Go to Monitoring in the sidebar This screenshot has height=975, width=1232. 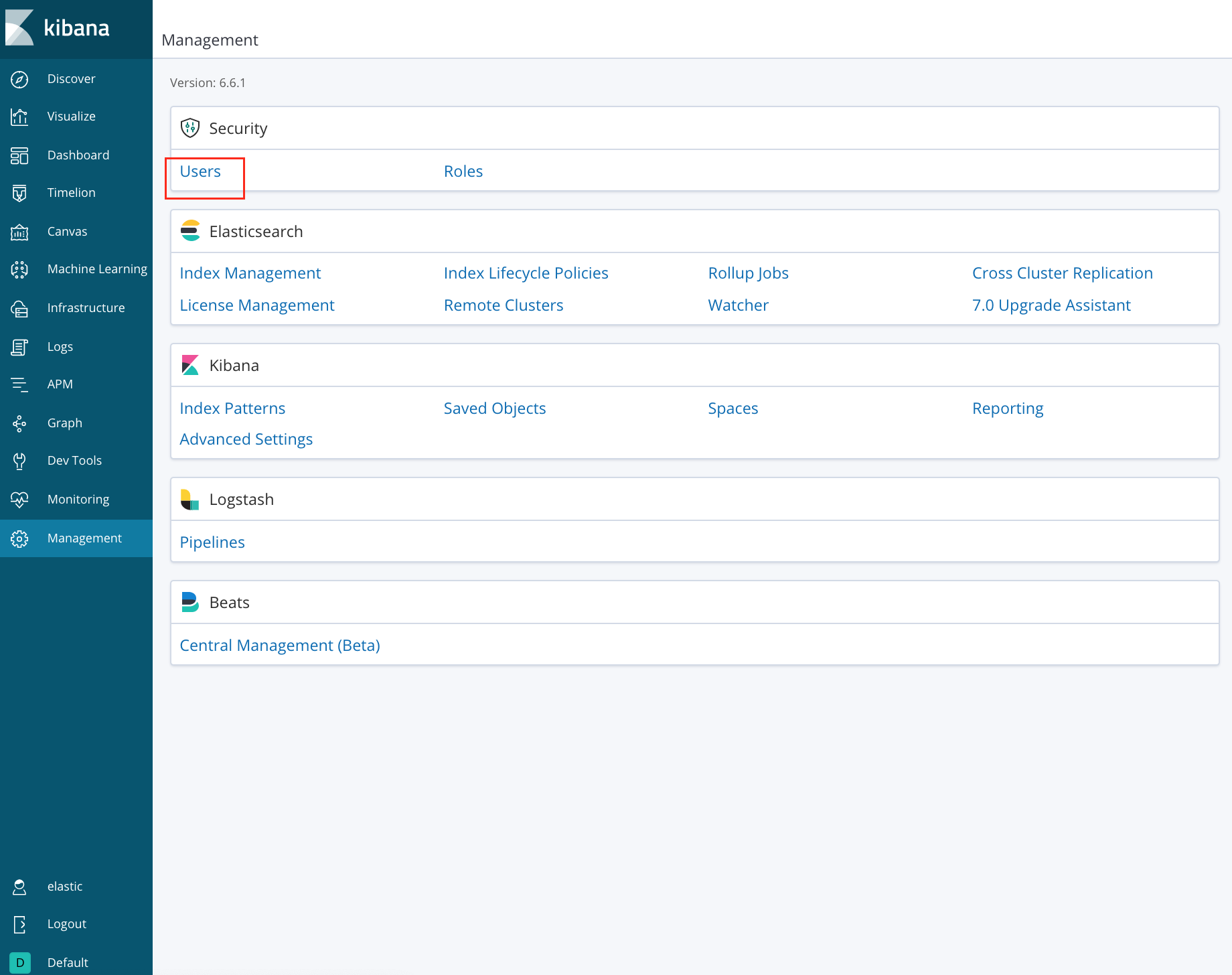(x=78, y=500)
